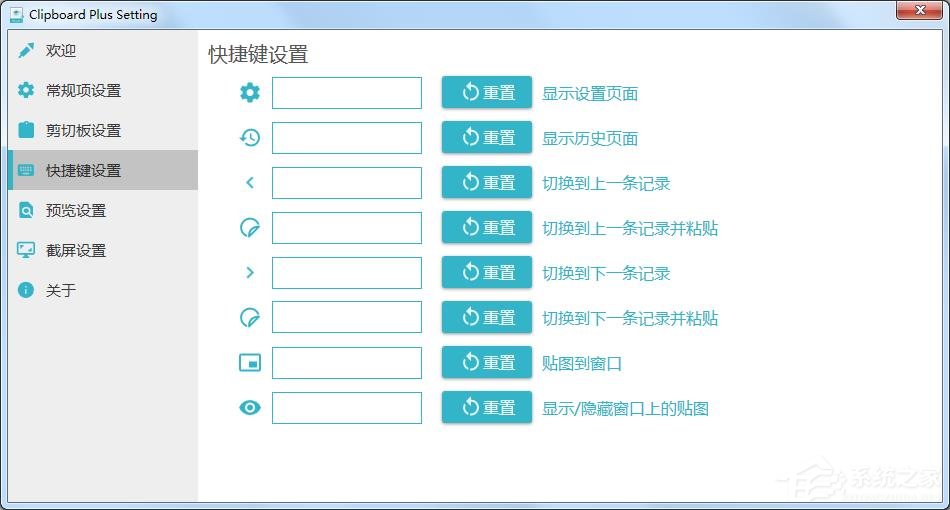The height and width of the screenshot is (510, 950).
Task: Click the 显示/隐藏窗口上的贴图 label text
Action: [625, 409]
